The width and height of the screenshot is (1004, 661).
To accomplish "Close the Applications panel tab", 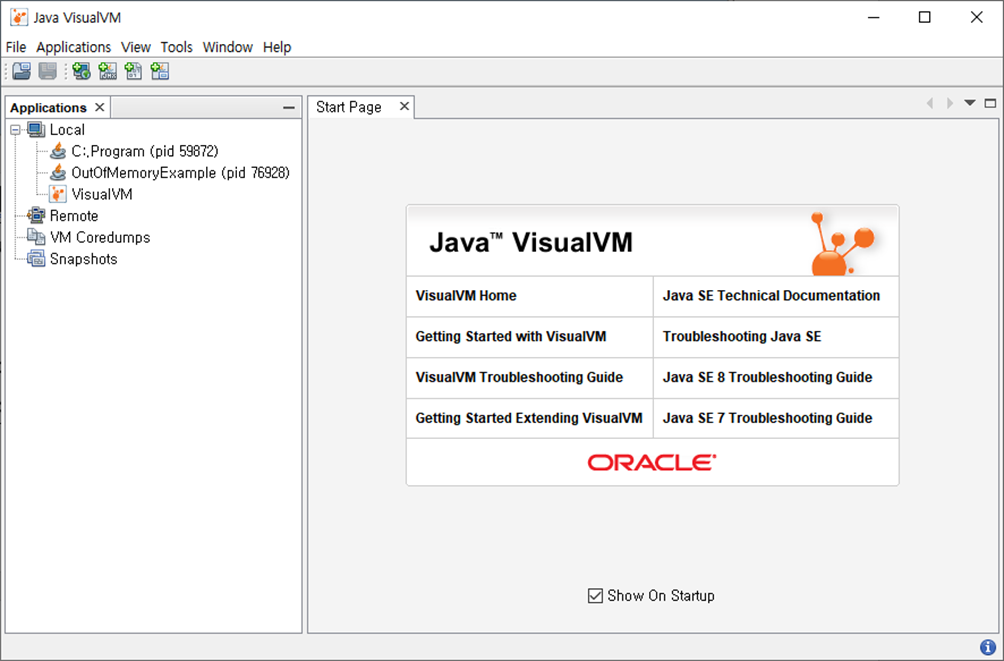I will tap(99, 107).
